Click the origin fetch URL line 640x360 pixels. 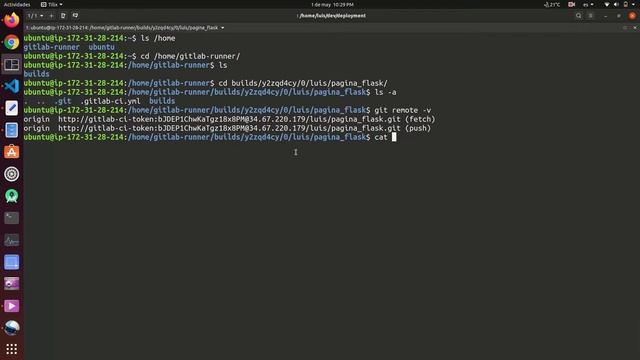(229, 119)
